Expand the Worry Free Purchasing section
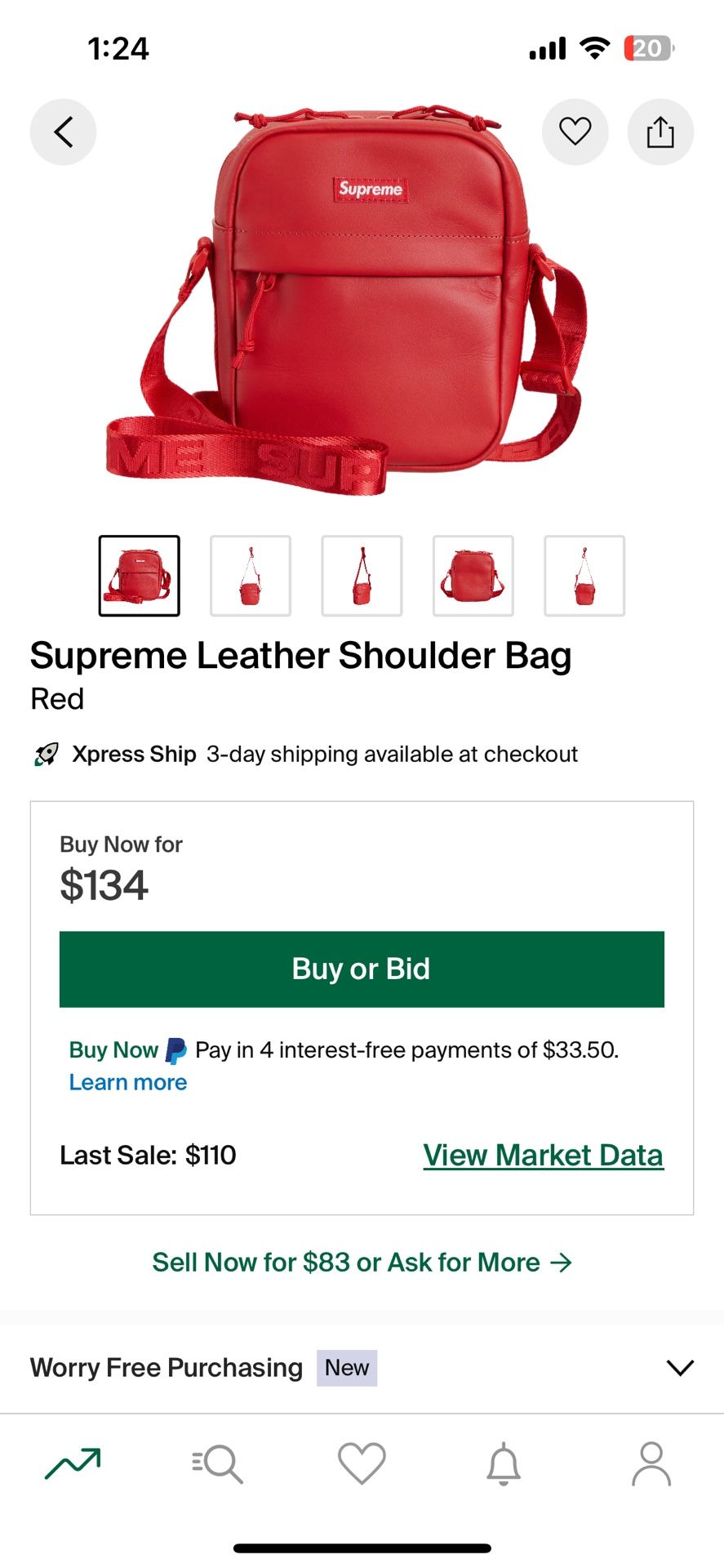Image resolution: width=724 pixels, height=1568 pixels. 679,1367
